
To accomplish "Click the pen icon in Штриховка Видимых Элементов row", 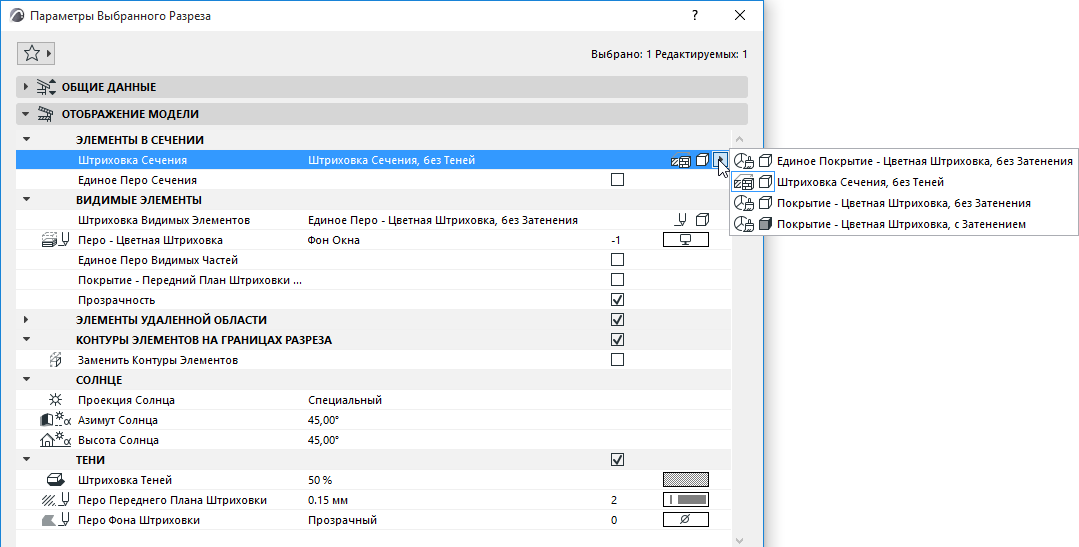I will [x=681, y=220].
